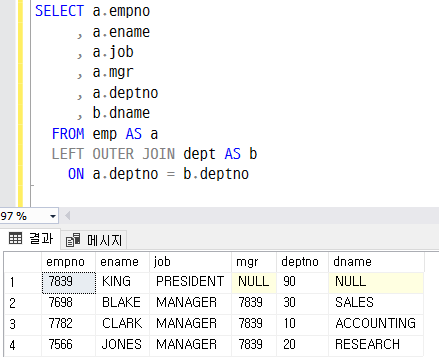Click the CLARK ename cell
The image size is (439, 362).
pyautogui.click(x=122, y=325)
